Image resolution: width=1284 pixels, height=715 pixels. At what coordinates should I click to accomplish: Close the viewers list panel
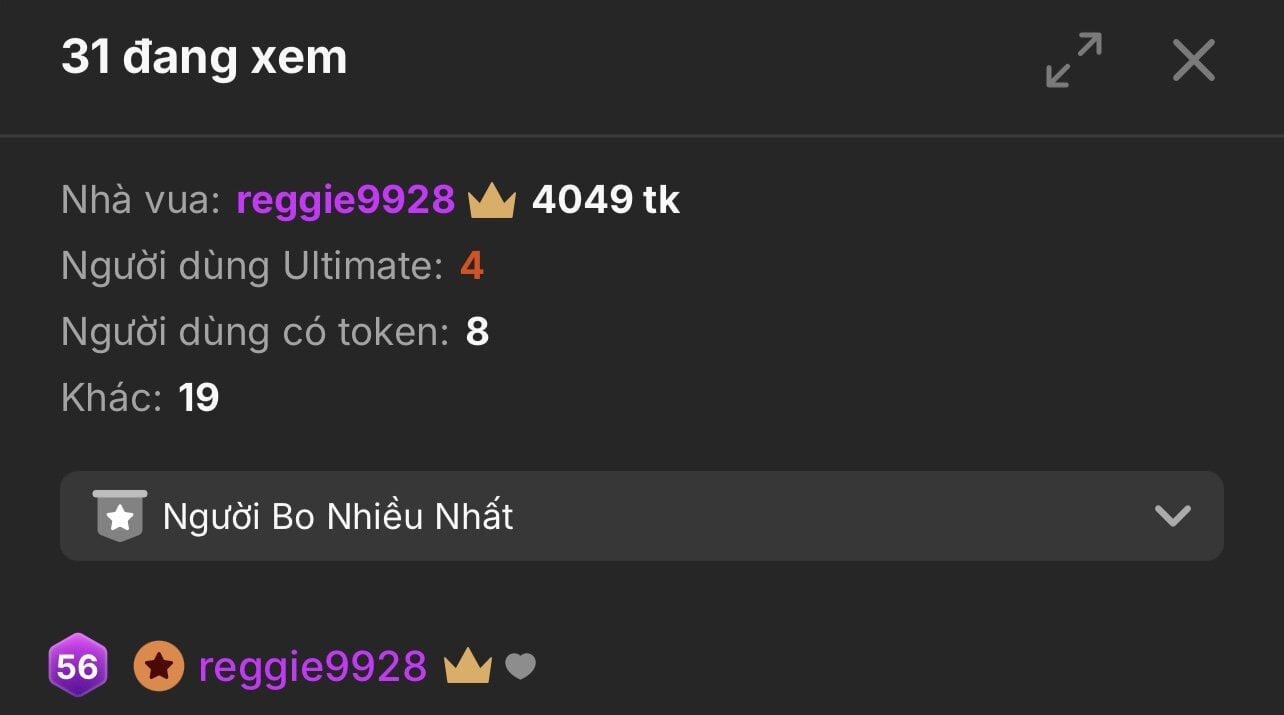pyautogui.click(x=1193, y=60)
